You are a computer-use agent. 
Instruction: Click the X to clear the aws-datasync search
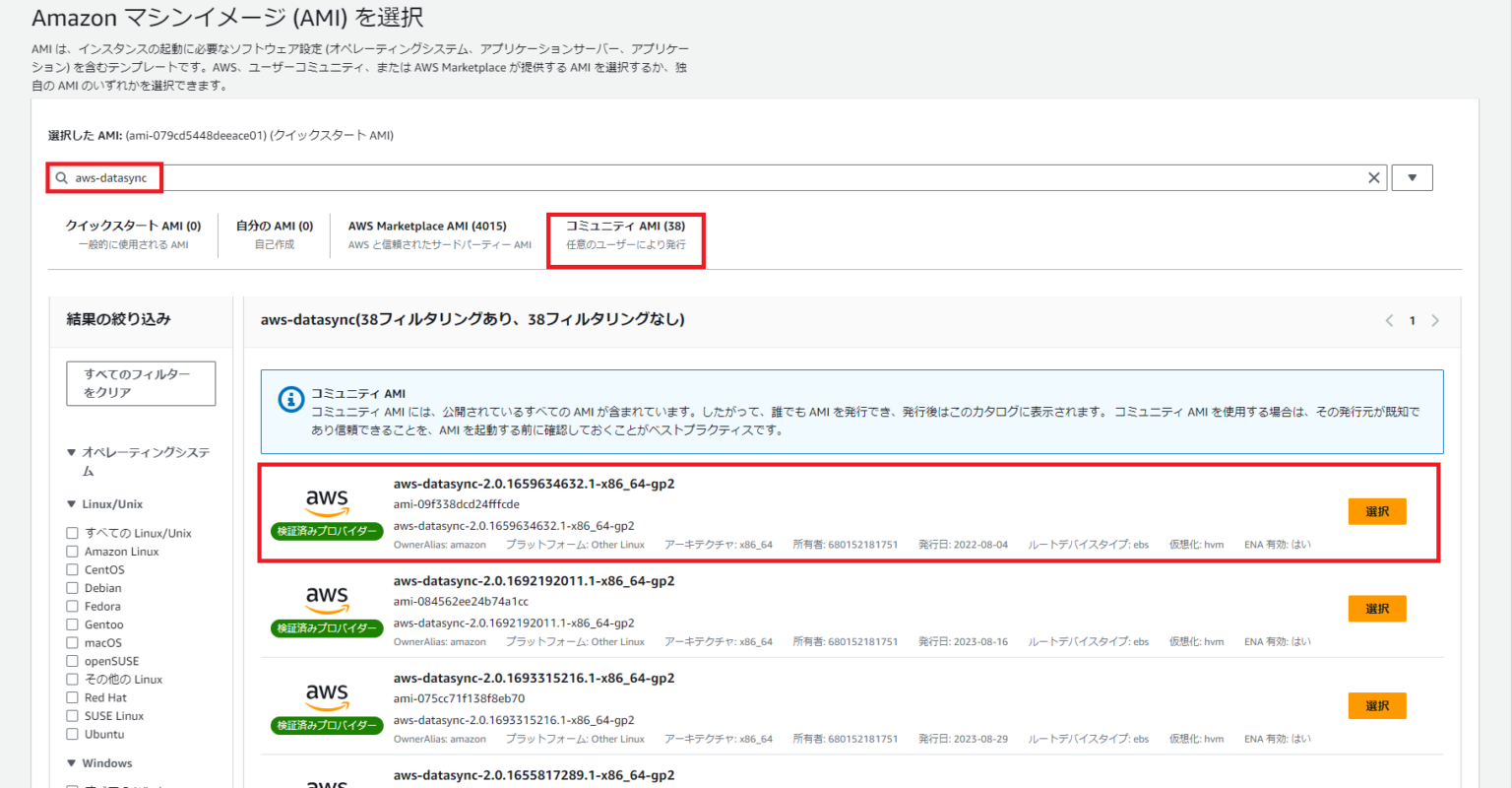click(1374, 177)
